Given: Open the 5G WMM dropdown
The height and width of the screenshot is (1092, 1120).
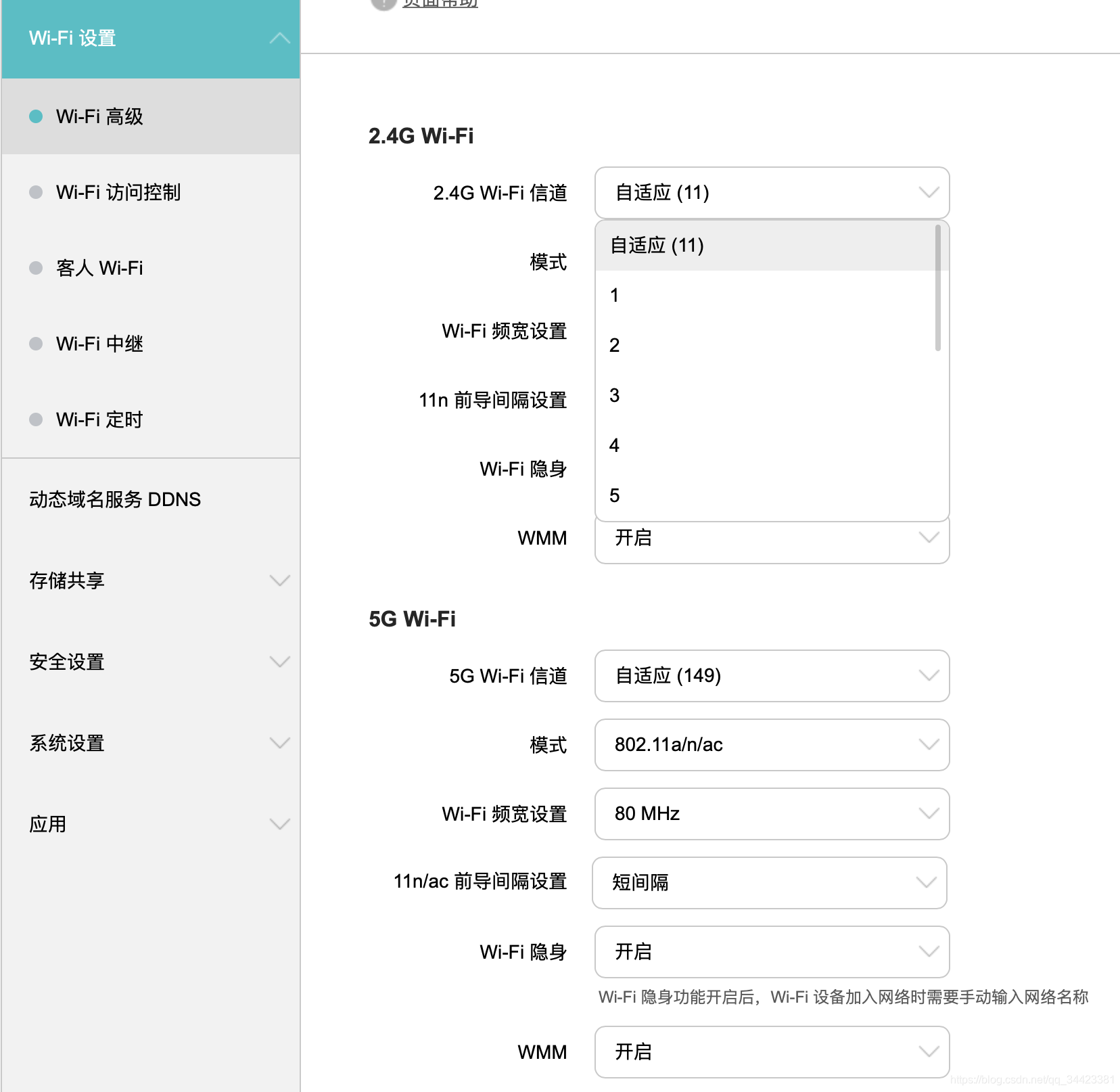Looking at the screenshot, I should [x=772, y=1052].
